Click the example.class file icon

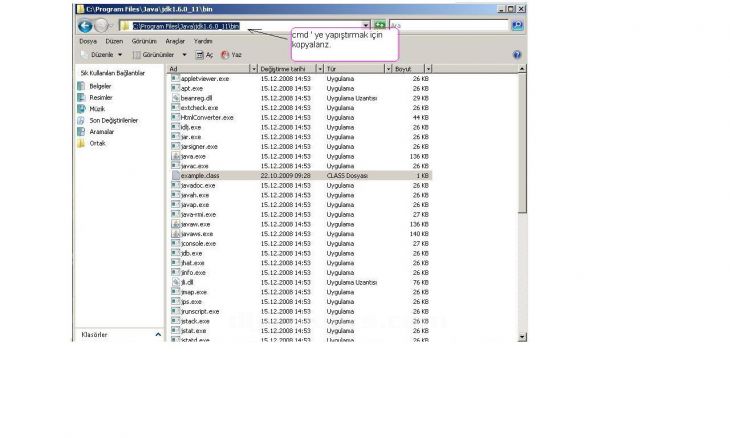click(x=175, y=175)
